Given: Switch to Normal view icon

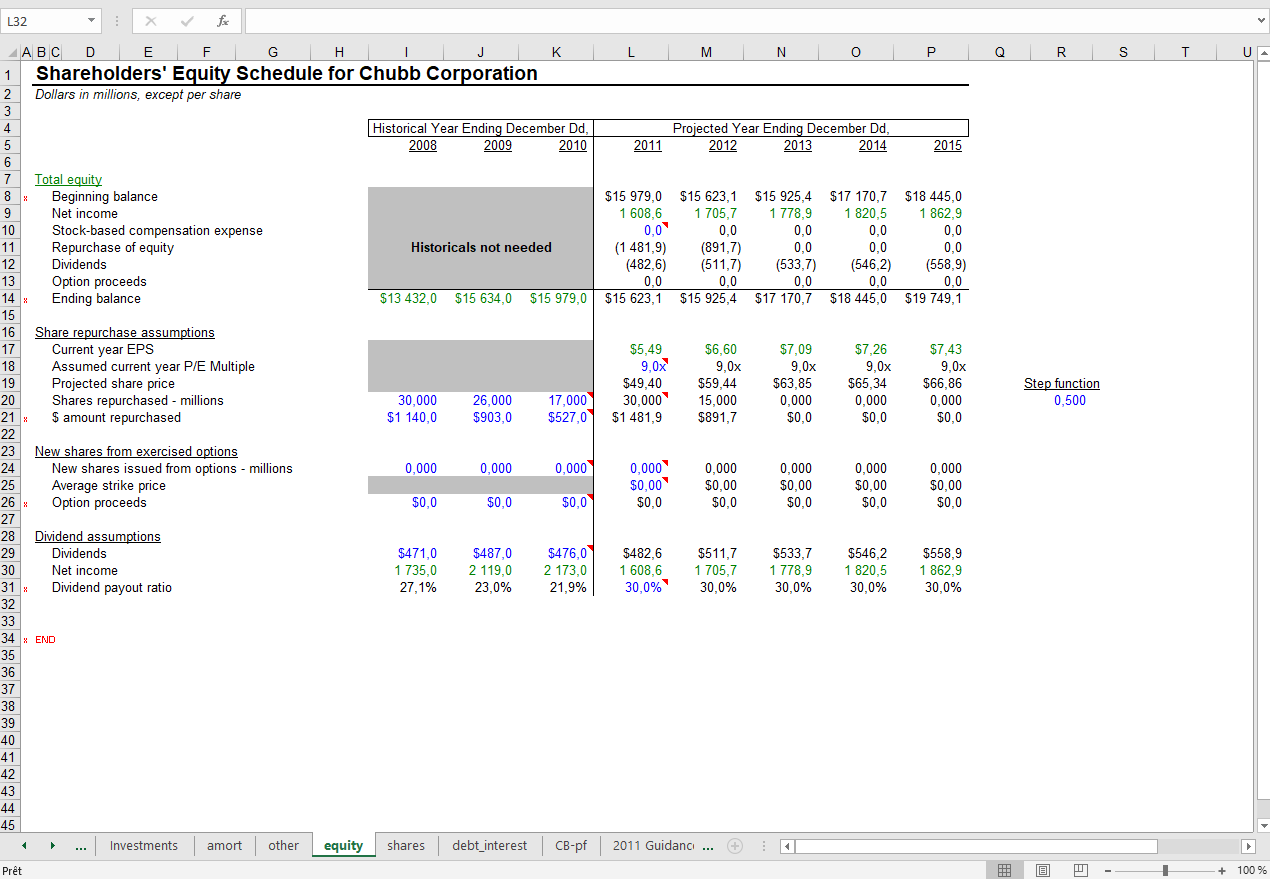Looking at the screenshot, I should coord(1005,870).
